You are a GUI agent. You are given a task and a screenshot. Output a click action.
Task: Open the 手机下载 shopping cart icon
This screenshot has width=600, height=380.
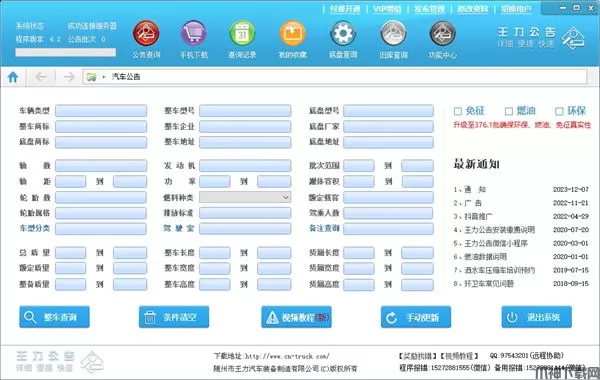click(x=194, y=33)
